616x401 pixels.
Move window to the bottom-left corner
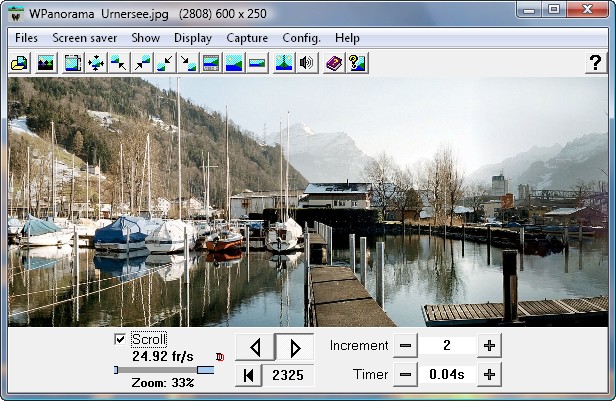165,63
